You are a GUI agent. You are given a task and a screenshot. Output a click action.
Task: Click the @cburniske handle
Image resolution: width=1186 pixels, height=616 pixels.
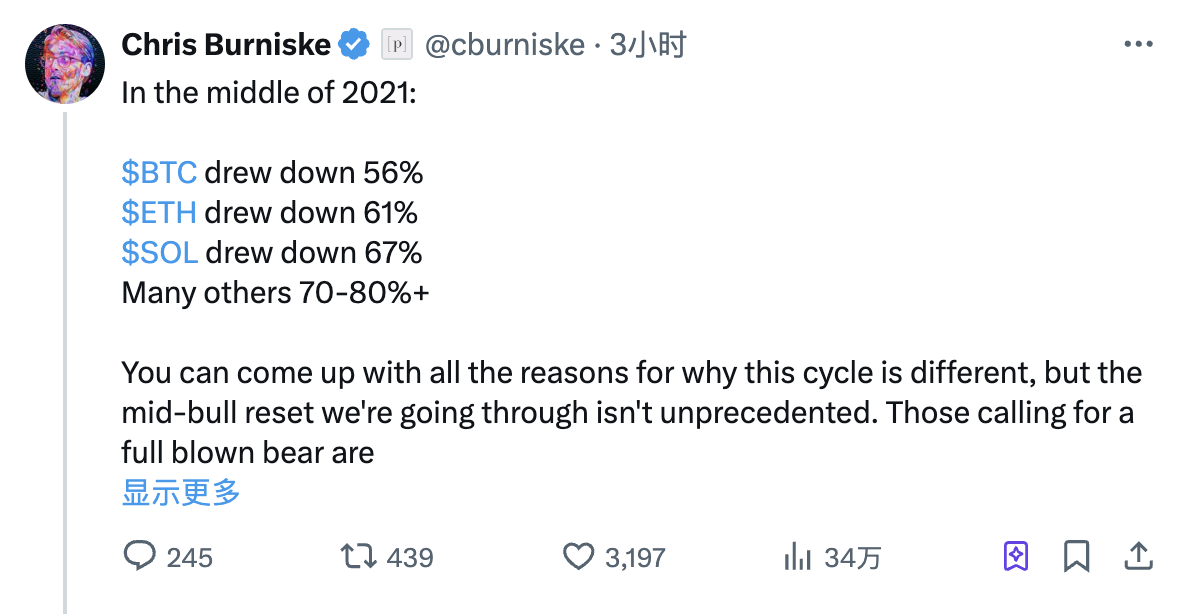pos(503,43)
